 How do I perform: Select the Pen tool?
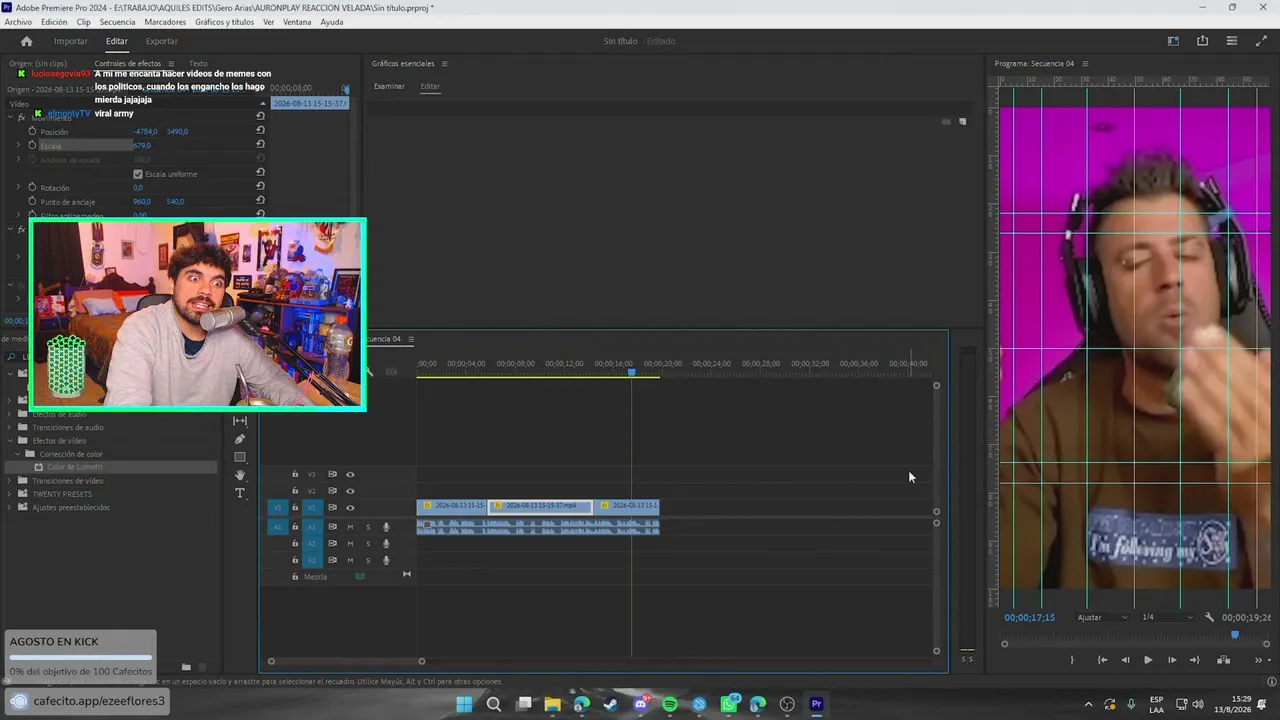click(x=240, y=439)
